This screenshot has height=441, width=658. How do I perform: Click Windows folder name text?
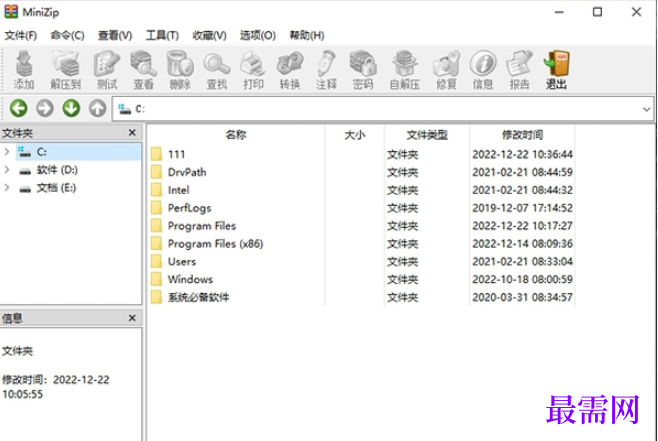tap(191, 279)
